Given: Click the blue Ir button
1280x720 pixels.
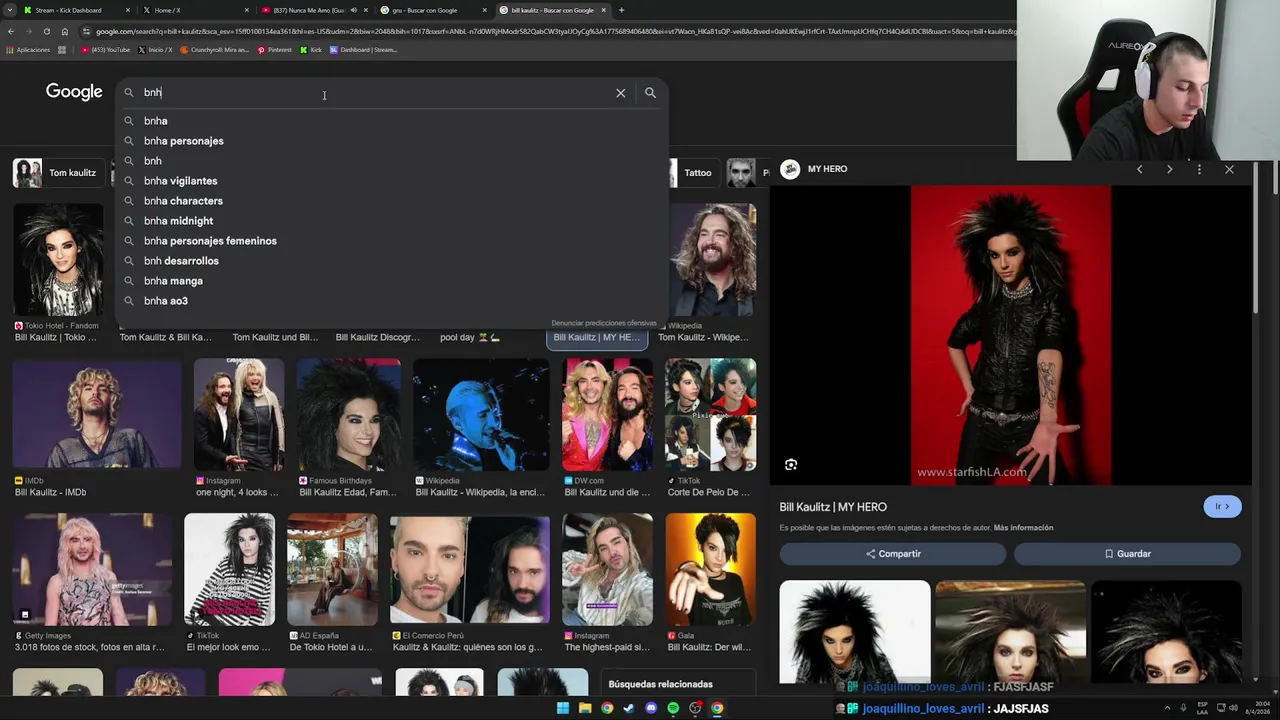Looking at the screenshot, I should pos(1222,507).
